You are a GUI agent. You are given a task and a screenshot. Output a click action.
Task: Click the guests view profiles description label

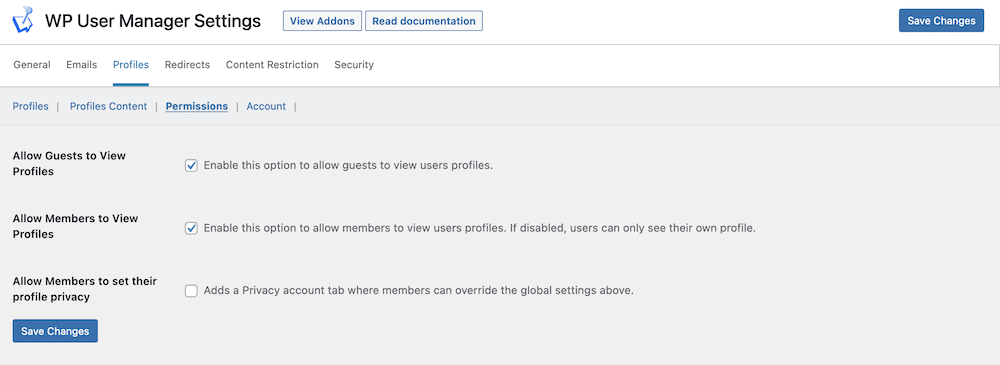click(x=349, y=165)
